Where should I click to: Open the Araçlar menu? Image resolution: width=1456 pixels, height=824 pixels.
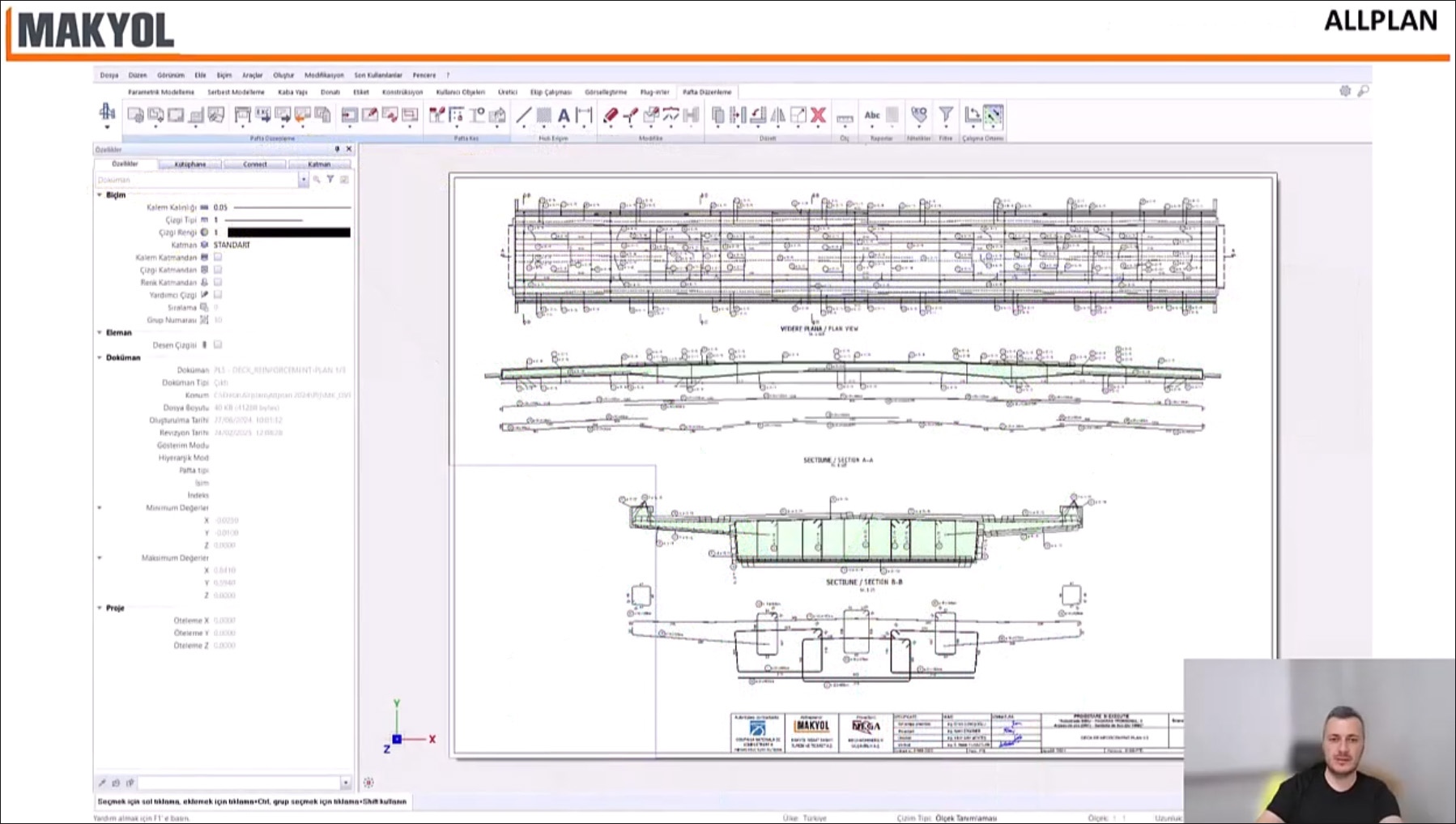tap(253, 75)
